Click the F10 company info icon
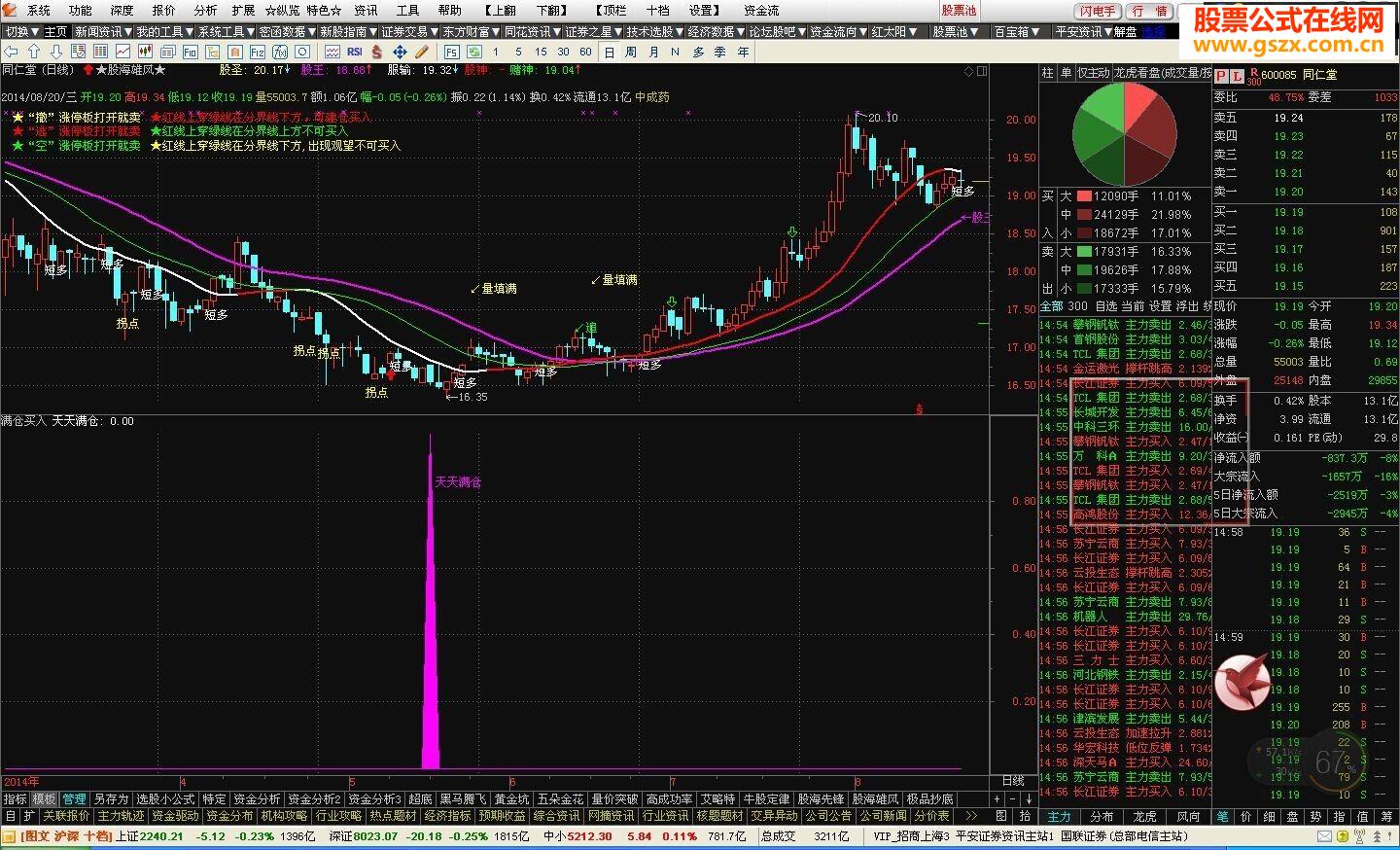The width and height of the screenshot is (1400, 850). coord(190,52)
